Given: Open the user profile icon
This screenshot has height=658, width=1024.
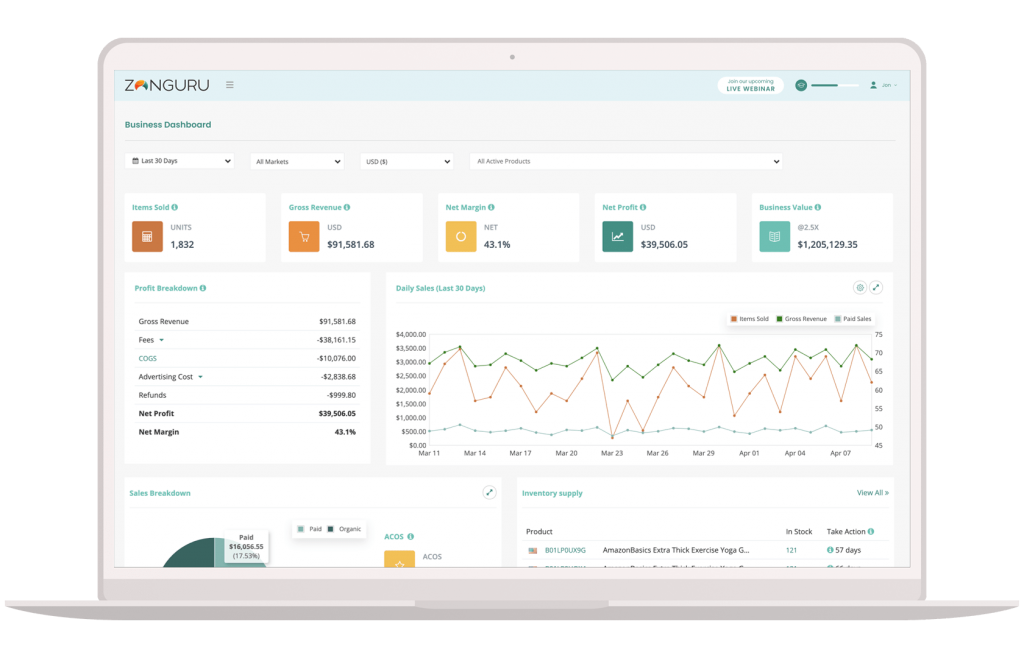Looking at the screenshot, I should point(873,85).
